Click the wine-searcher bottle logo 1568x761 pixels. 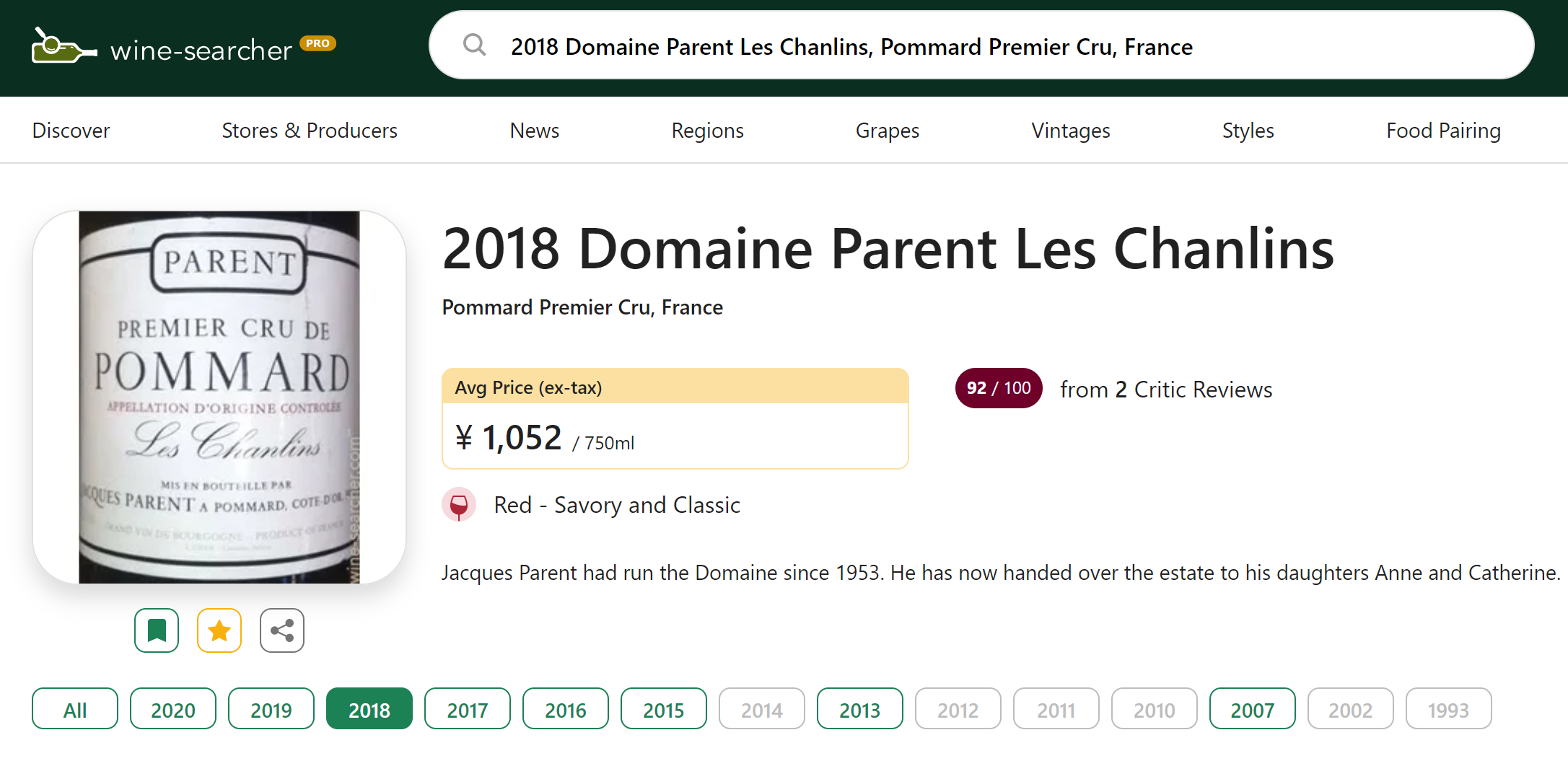point(64,46)
